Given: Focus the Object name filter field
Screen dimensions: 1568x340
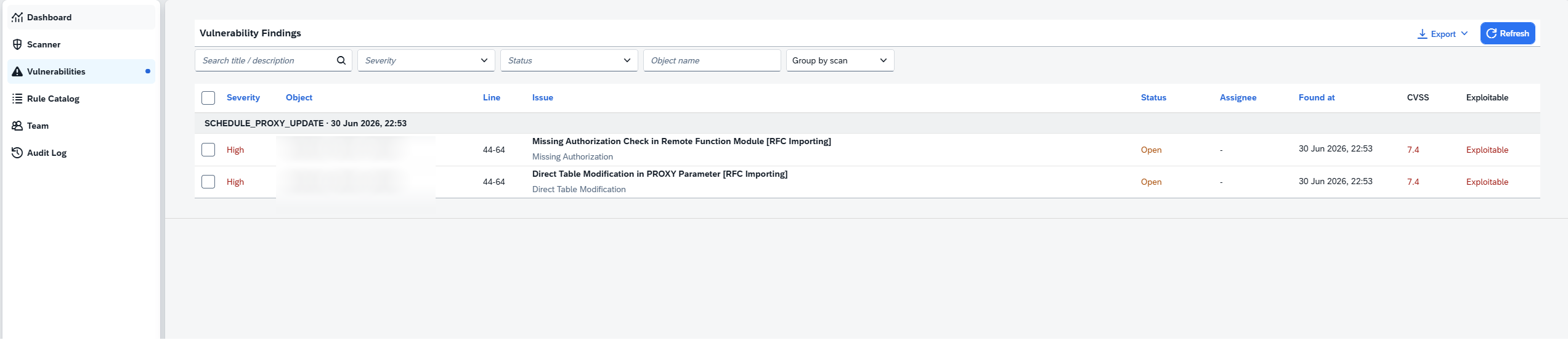Looking at the screenshot, I should [x=712, y=60].
